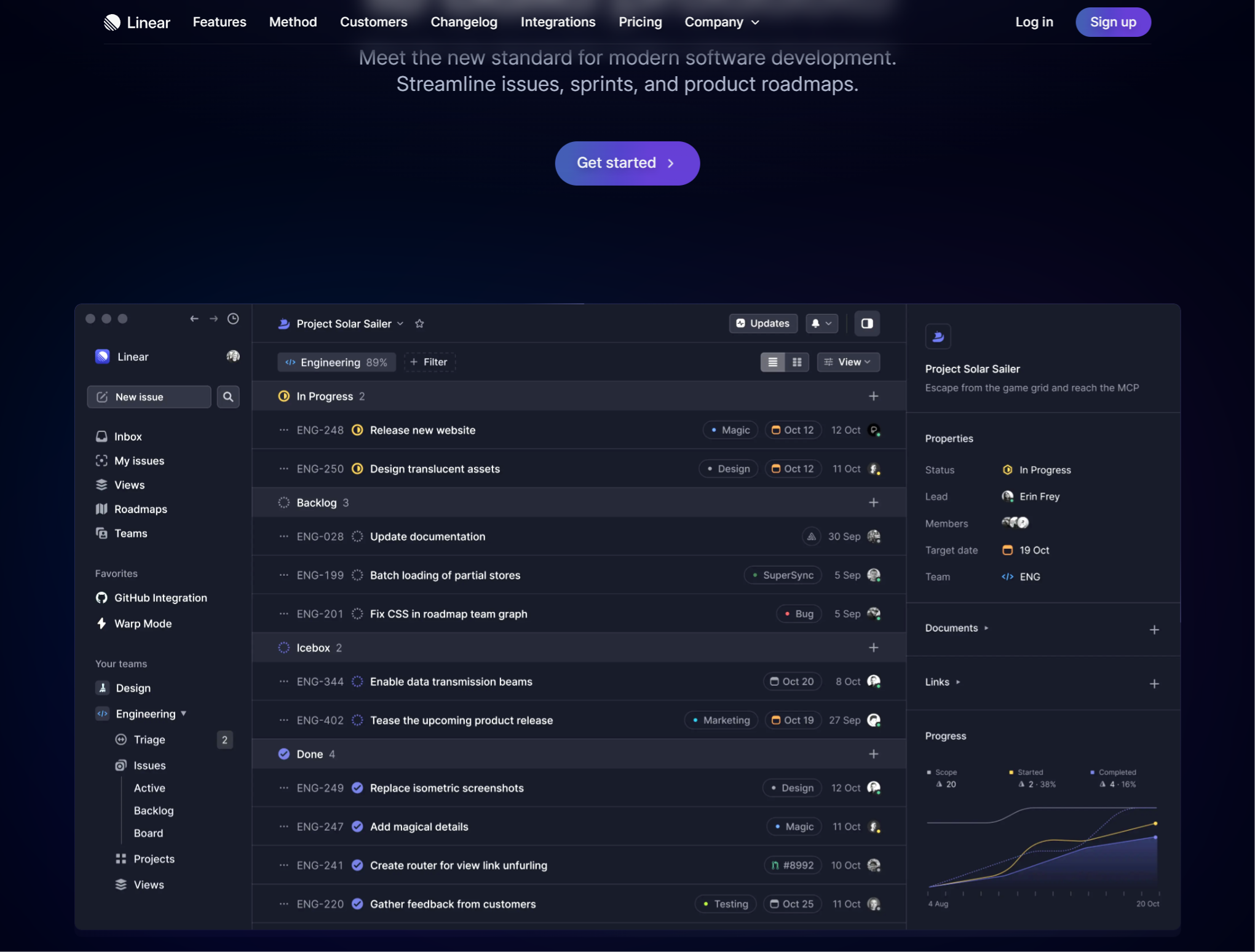The height and width of the screenshot is (952, 1255).
Task: Switch to board grid layout view
Action: coord(797,362)
